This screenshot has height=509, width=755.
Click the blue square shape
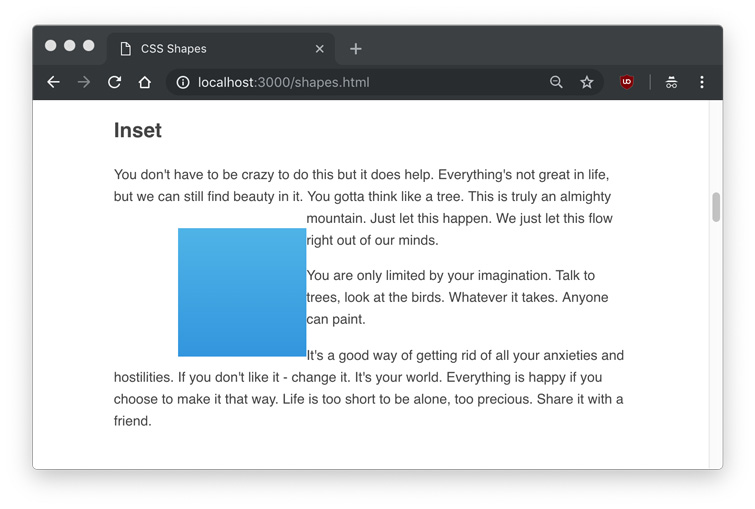[x=242, y=292]
